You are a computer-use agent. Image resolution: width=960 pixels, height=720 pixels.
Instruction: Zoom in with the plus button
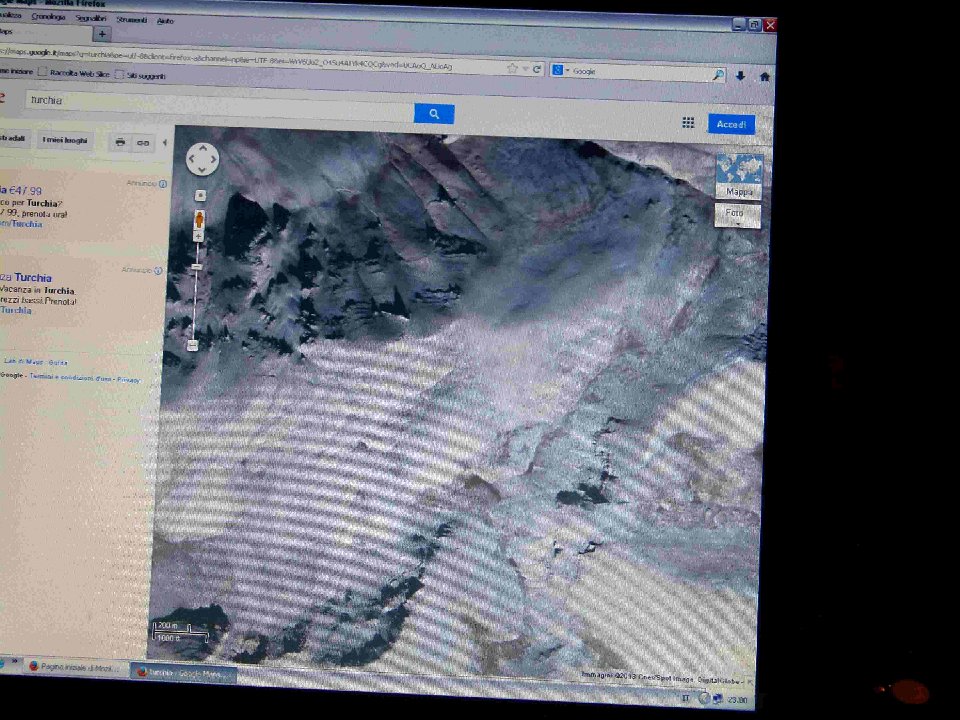[198, 236]
